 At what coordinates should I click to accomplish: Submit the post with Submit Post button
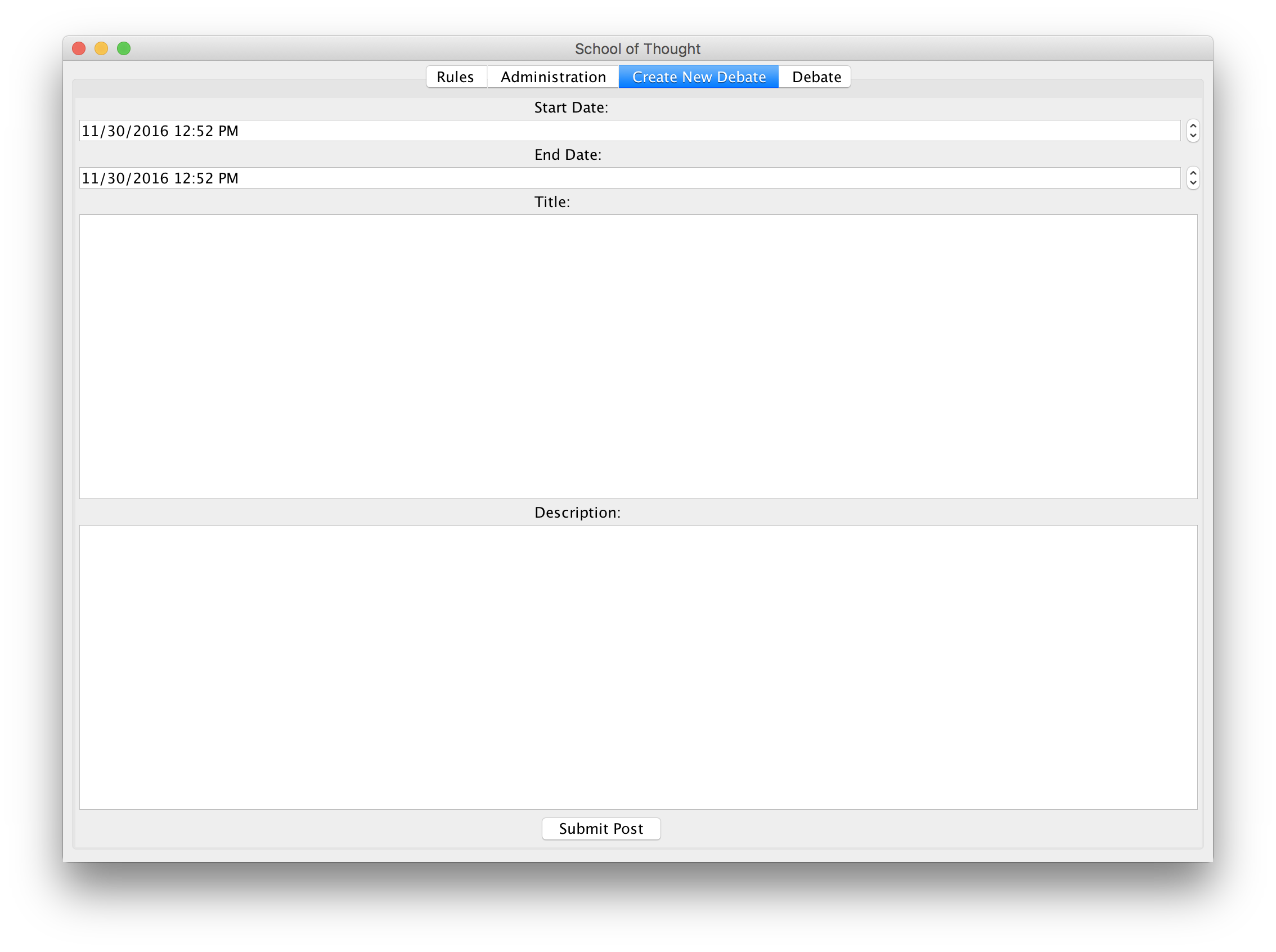tap(601, 829)
